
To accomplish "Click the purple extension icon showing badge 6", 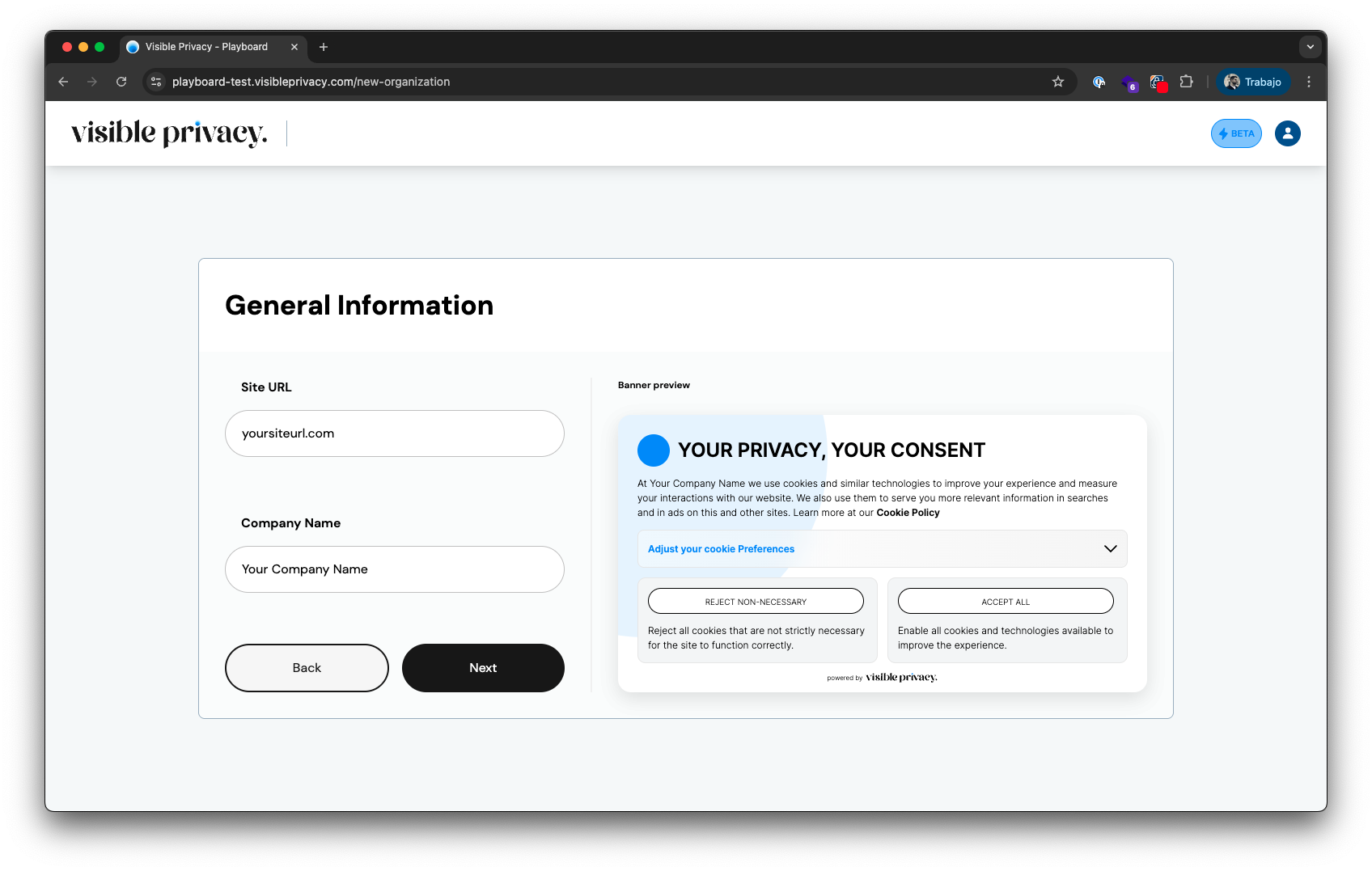I will click(1129, 82).
